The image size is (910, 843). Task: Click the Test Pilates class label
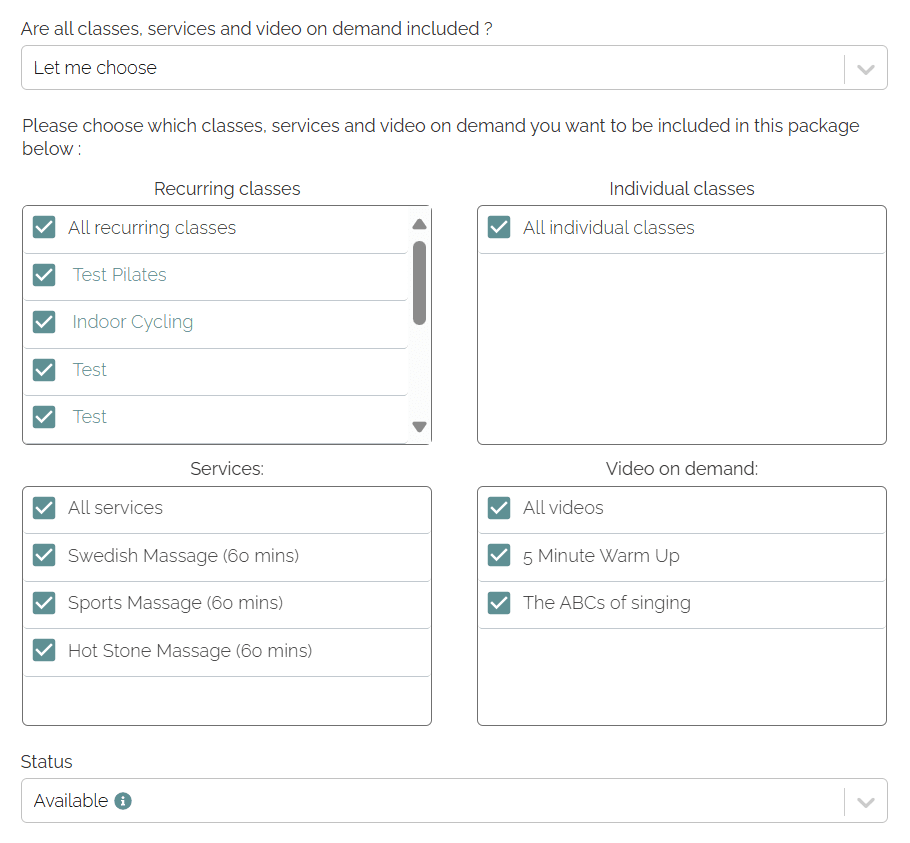coord(119,275)
